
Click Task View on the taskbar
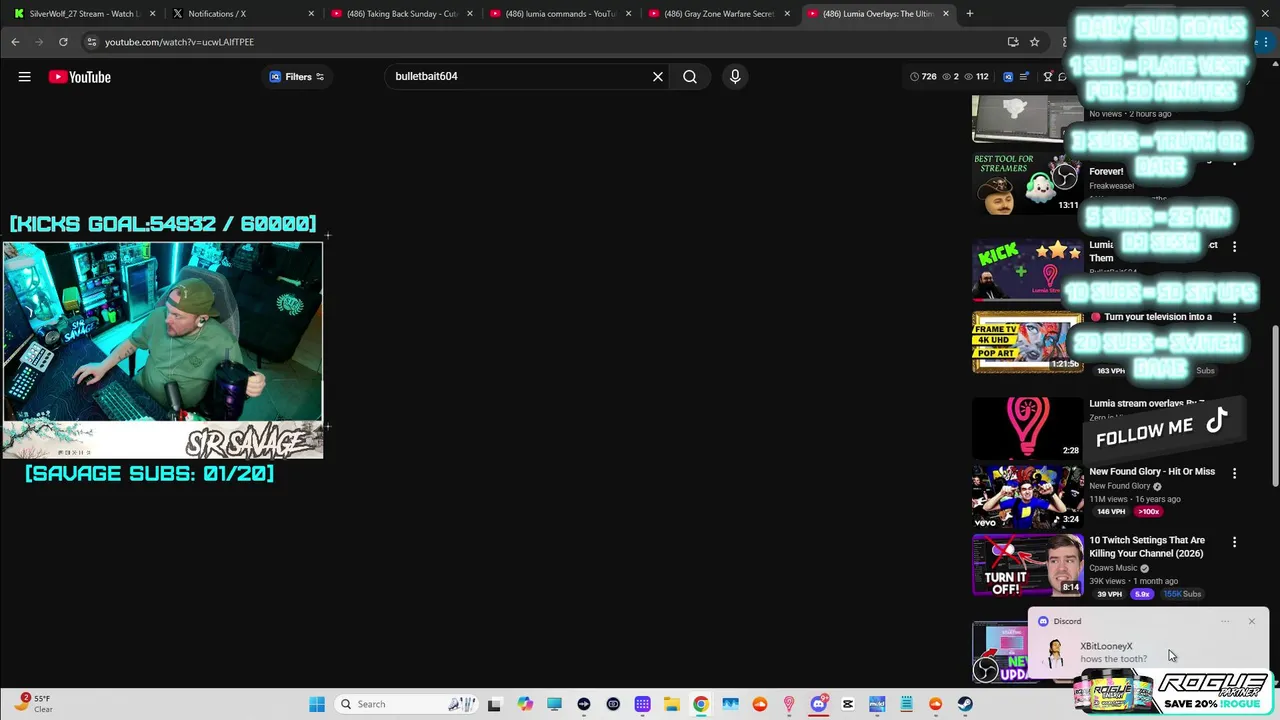(x=494, y=704)
